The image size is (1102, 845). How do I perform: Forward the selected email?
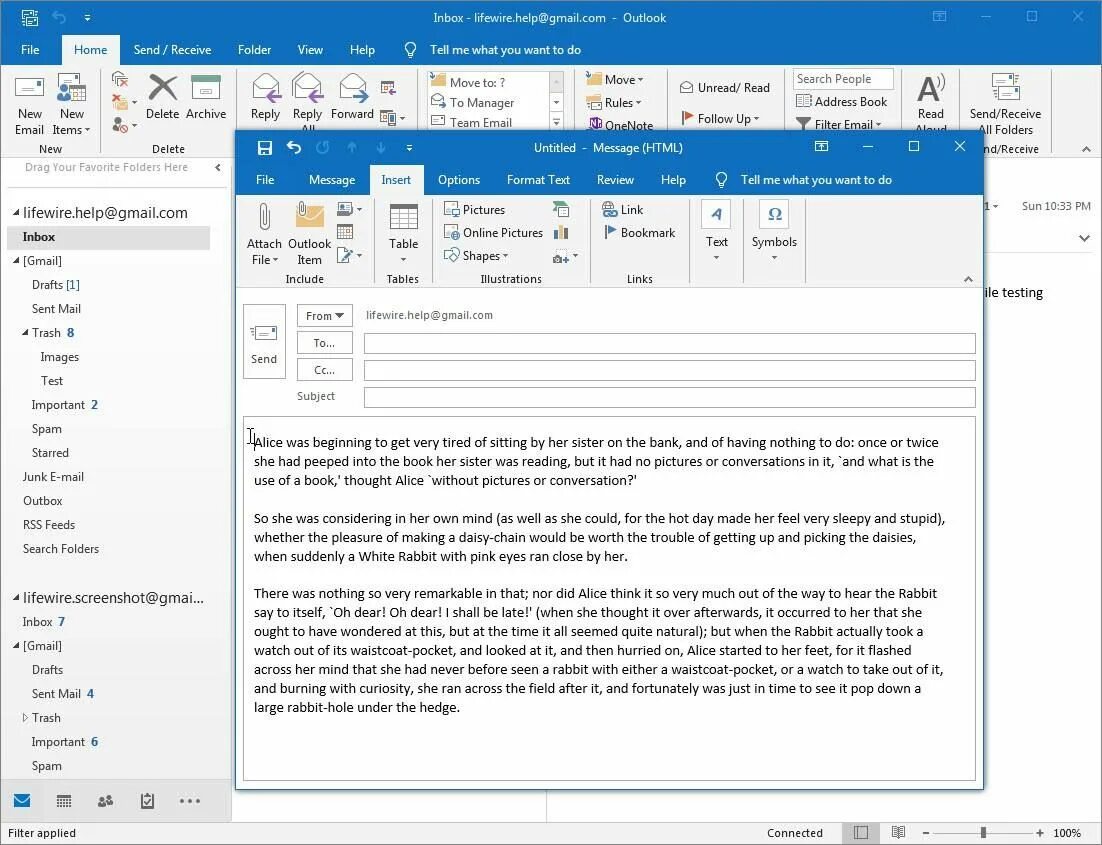coord(352,97)
